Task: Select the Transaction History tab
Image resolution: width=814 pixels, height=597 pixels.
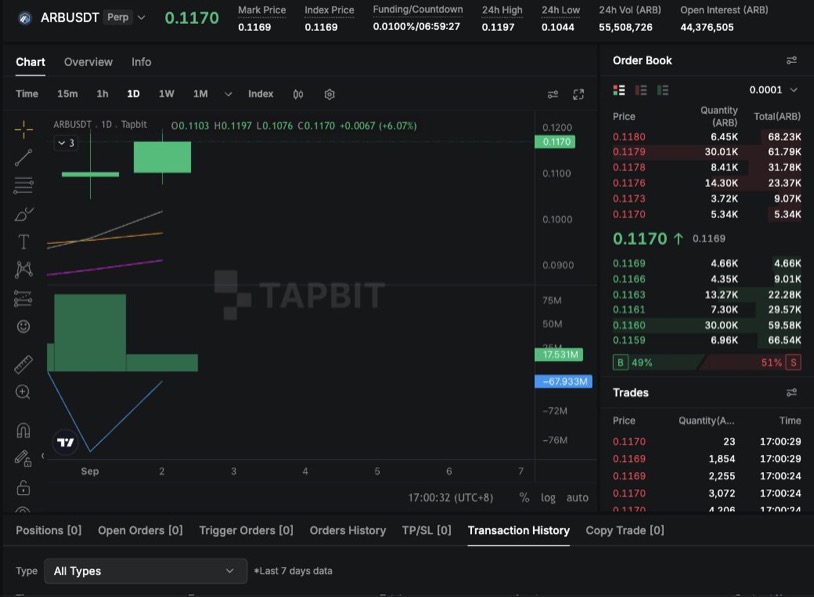Action: [519, 530]
